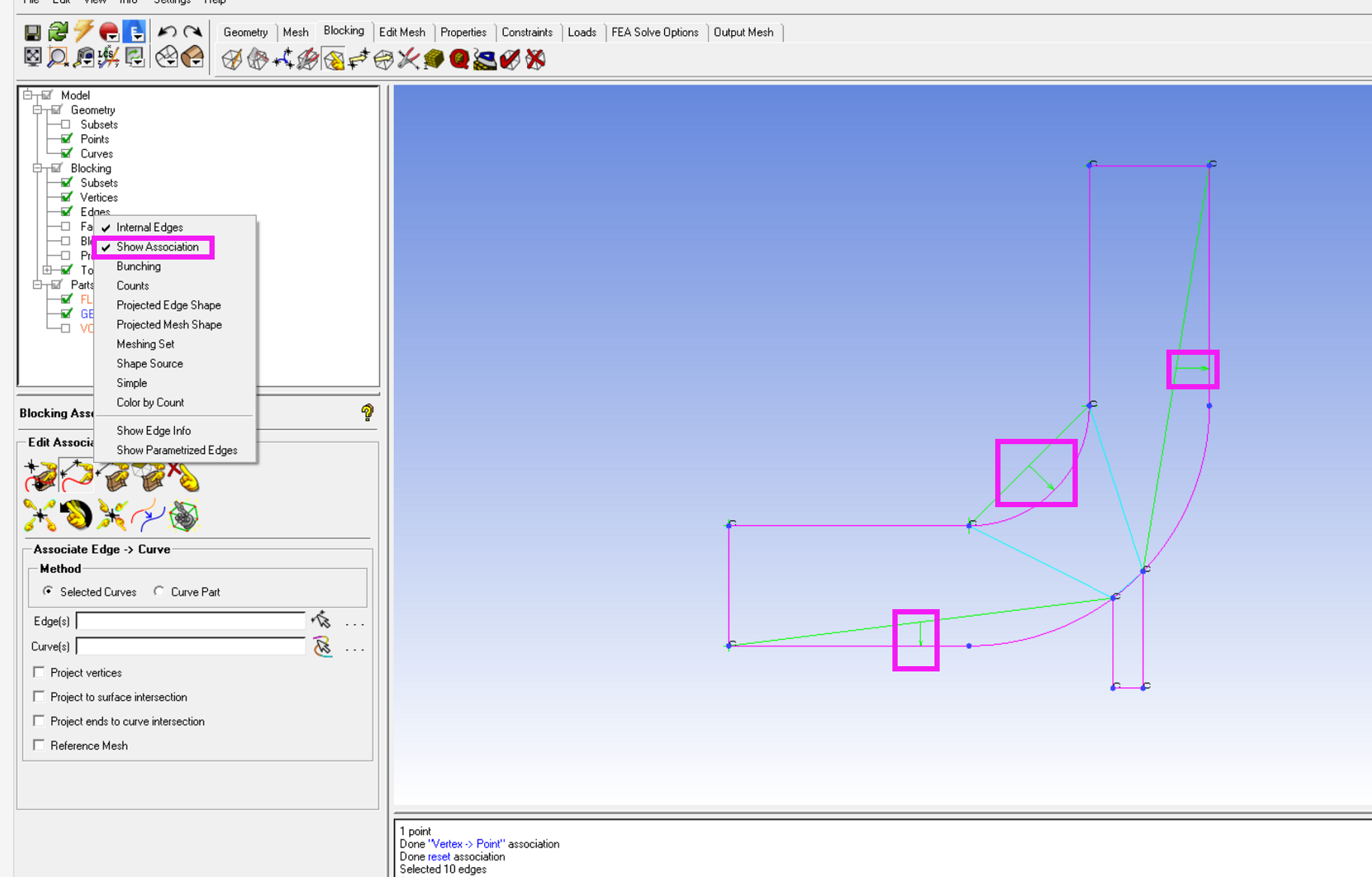
Task: Switch to the Geometry tab
Action: coord(245,32)
